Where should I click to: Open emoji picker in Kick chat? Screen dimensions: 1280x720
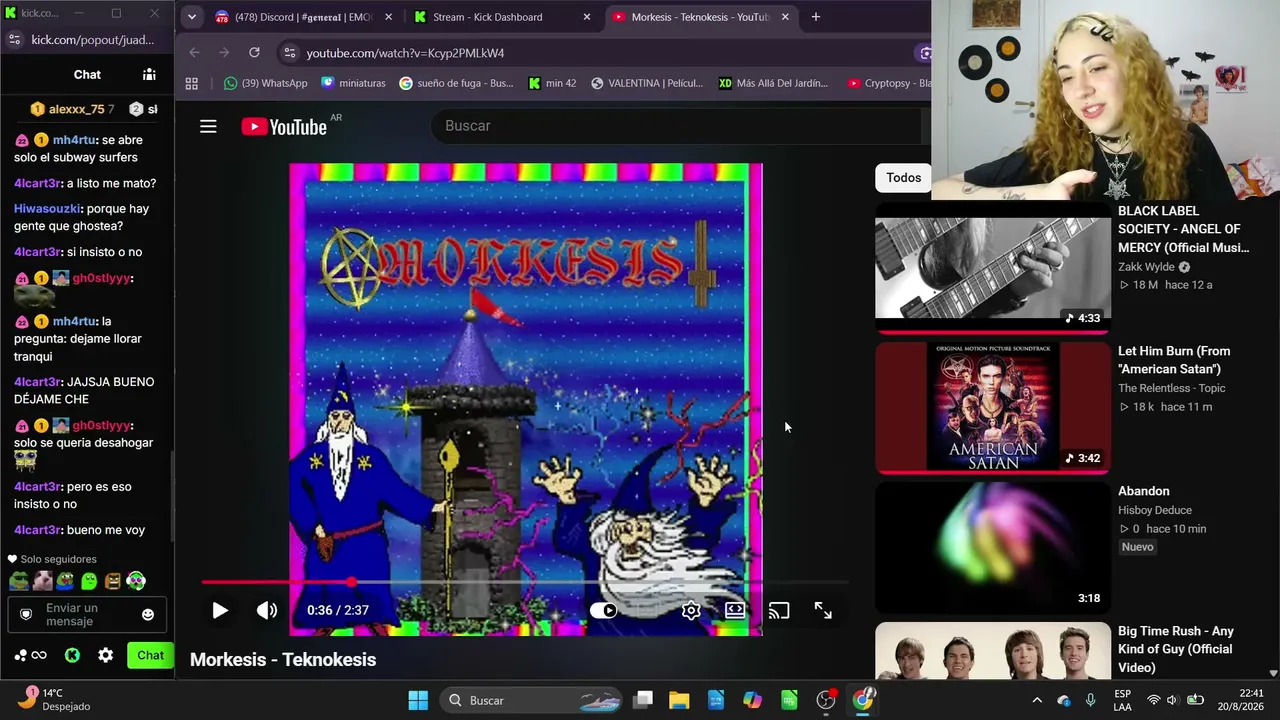click(x=148, y=615)
